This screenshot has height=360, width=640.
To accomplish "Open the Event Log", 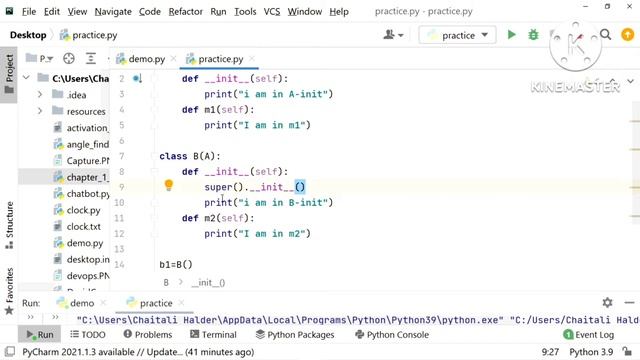I will click(x=589, y=334).
